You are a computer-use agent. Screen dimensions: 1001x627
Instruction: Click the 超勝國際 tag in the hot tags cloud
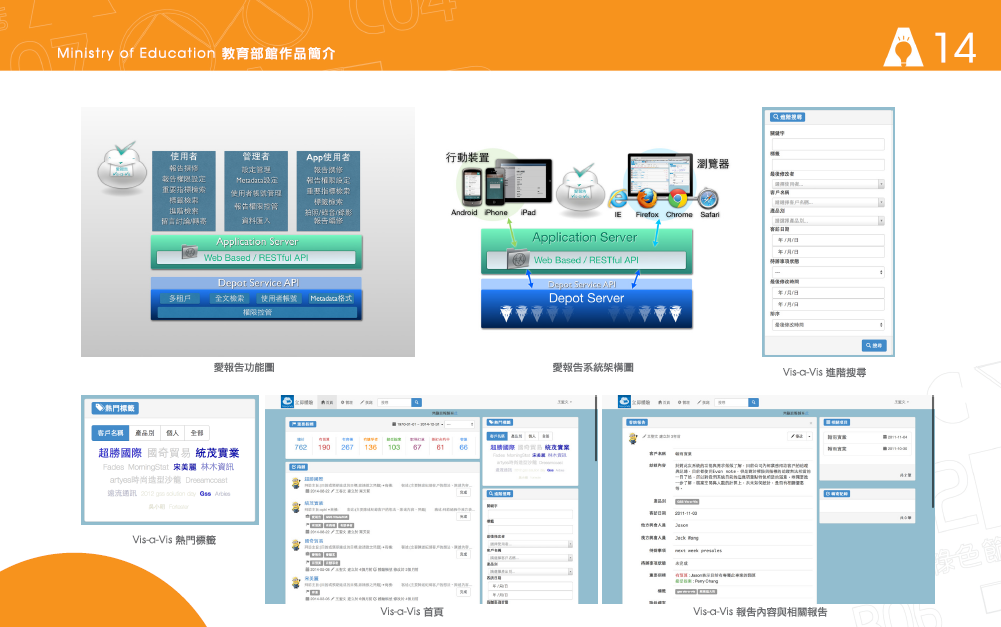click(x=120, y=453)
